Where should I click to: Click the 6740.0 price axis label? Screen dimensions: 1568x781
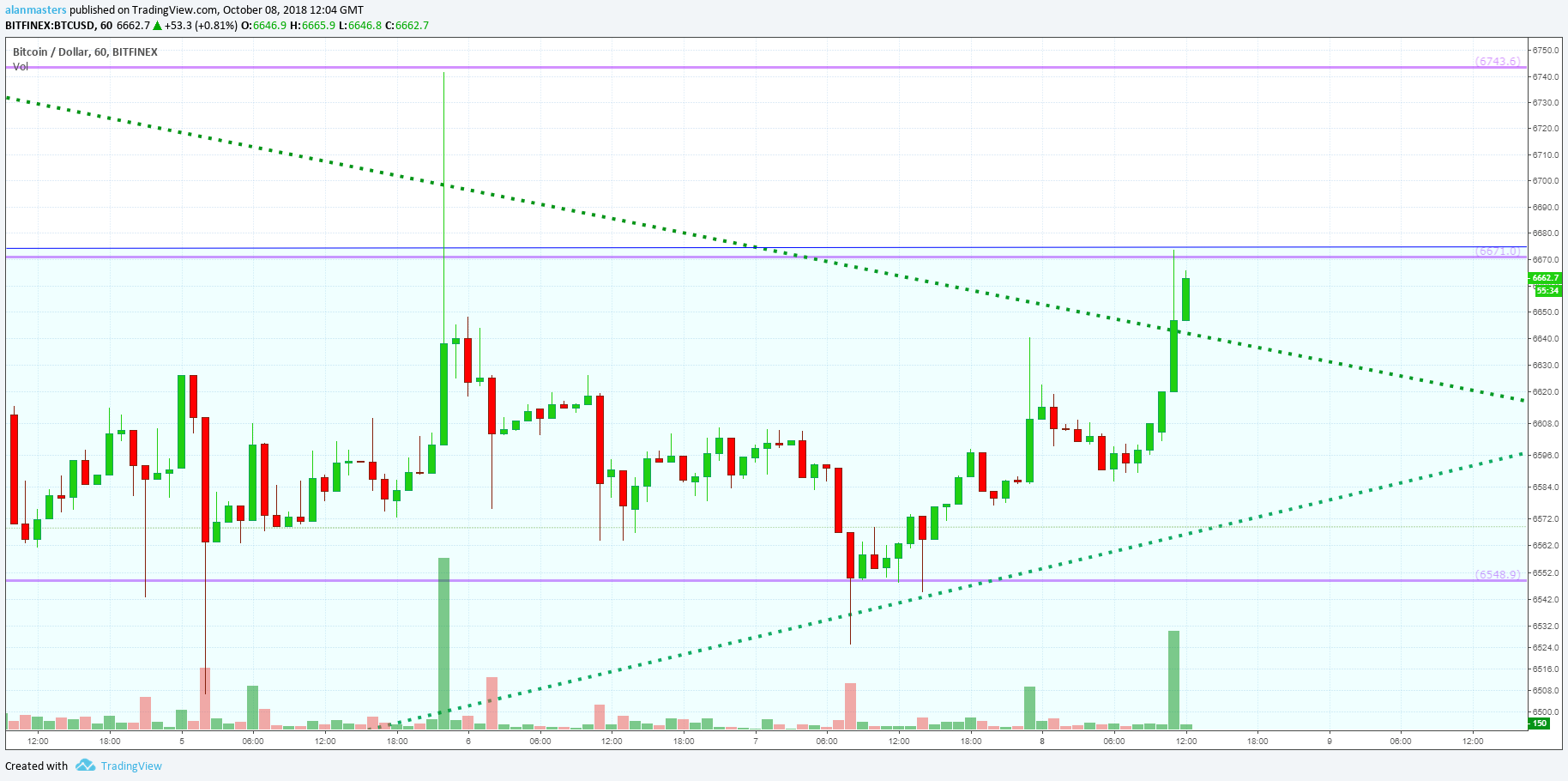click(x=1546, y=77)
